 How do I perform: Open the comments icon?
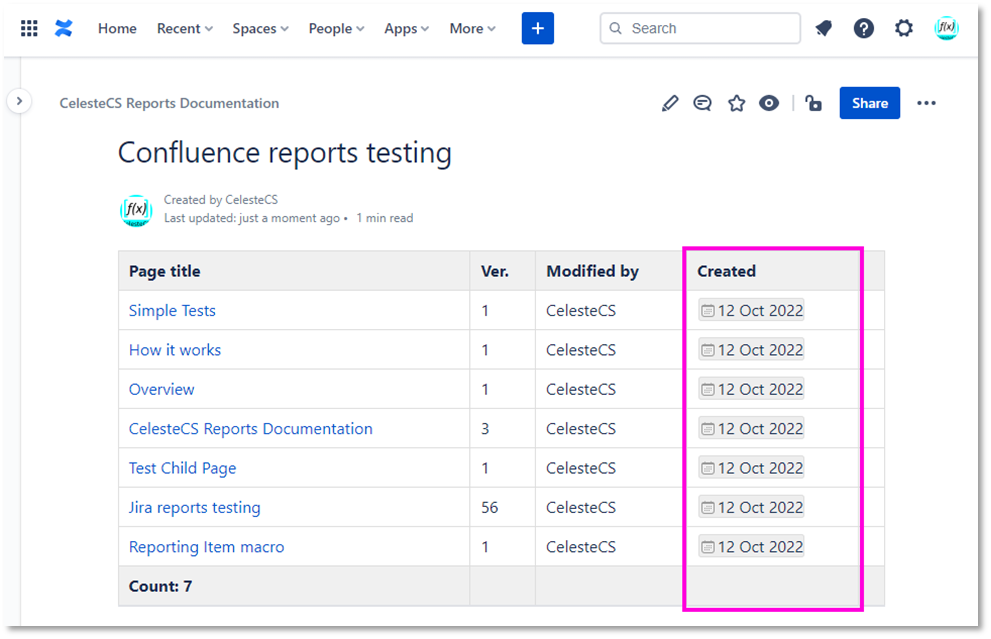pyautogui.click(x=702, y=103)
